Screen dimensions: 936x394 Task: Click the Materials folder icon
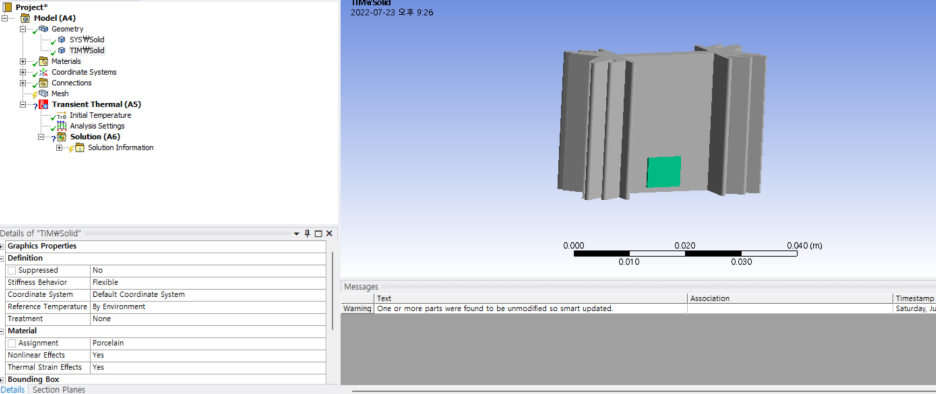click(x=44, y=61)
